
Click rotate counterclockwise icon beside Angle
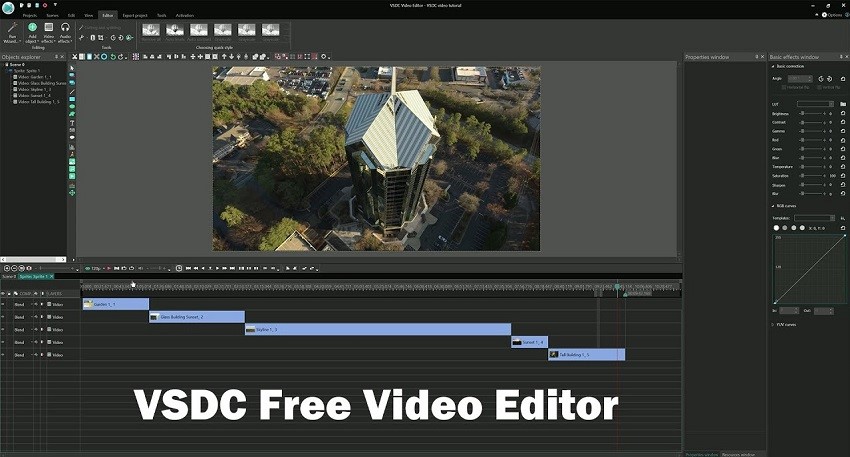[821, 79]
